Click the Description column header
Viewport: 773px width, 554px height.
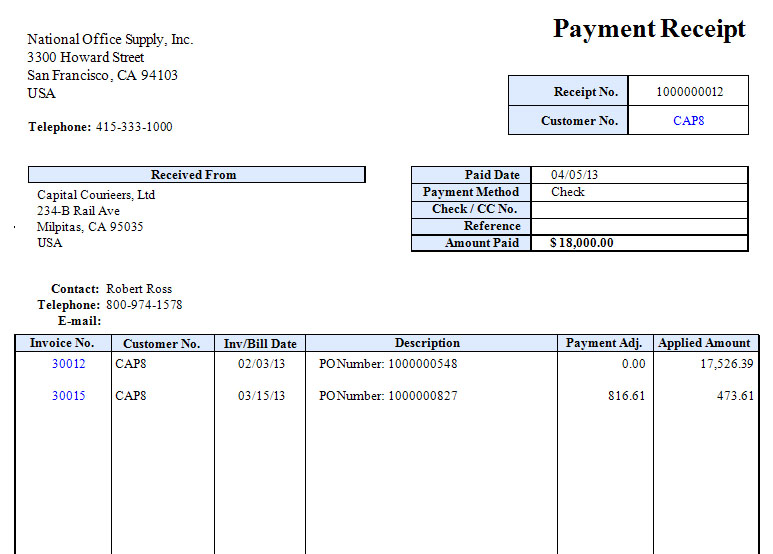coord(427,343)
